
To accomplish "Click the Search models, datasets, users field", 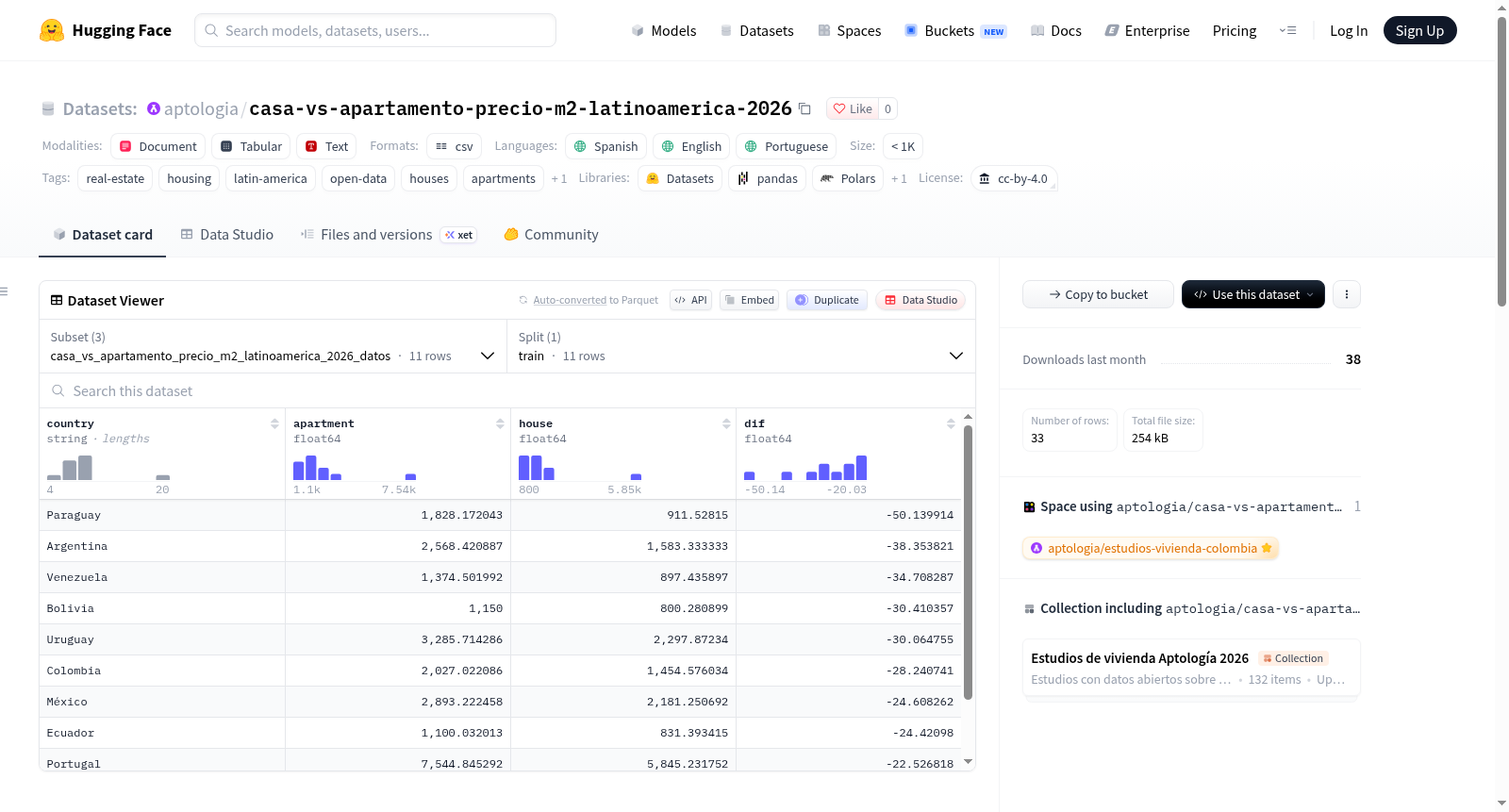I will pyautogui.click(x=375, y=30).
